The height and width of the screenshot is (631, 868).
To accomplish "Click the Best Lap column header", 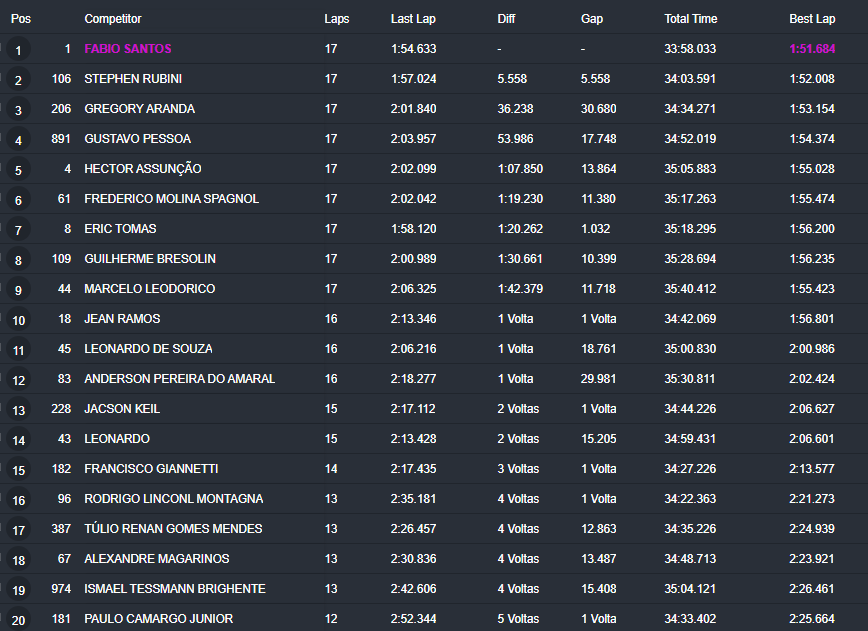I will pyautogui.click(x=812, y=19).
